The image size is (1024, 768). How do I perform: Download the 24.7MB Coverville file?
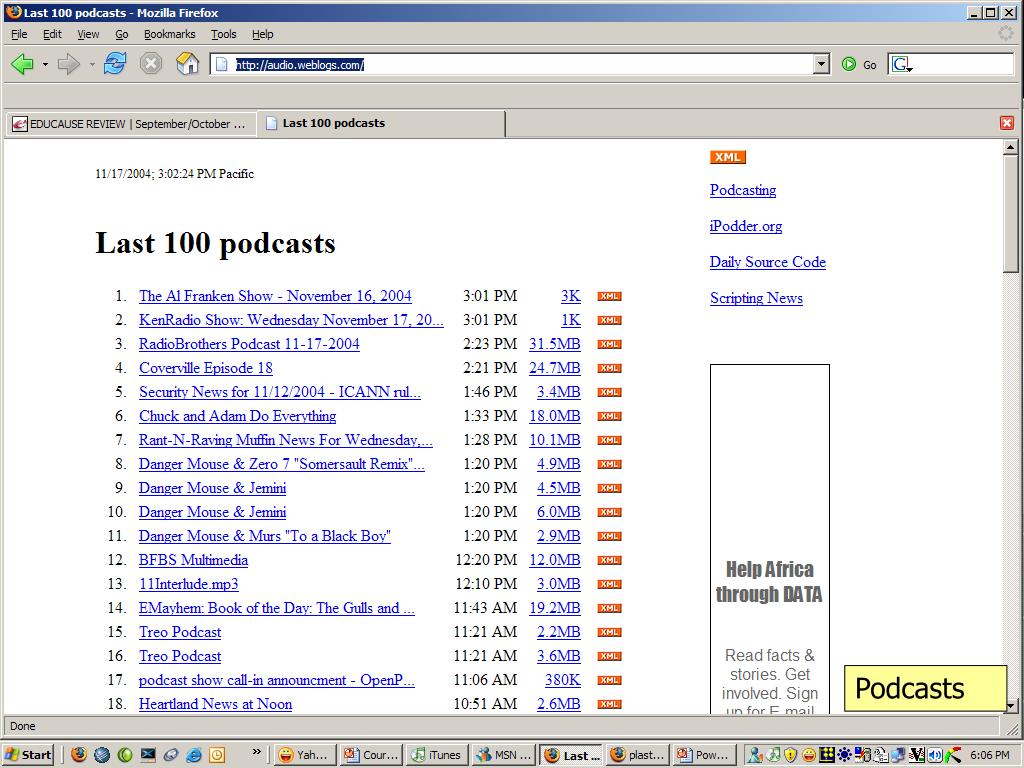[x=554, y=368]
